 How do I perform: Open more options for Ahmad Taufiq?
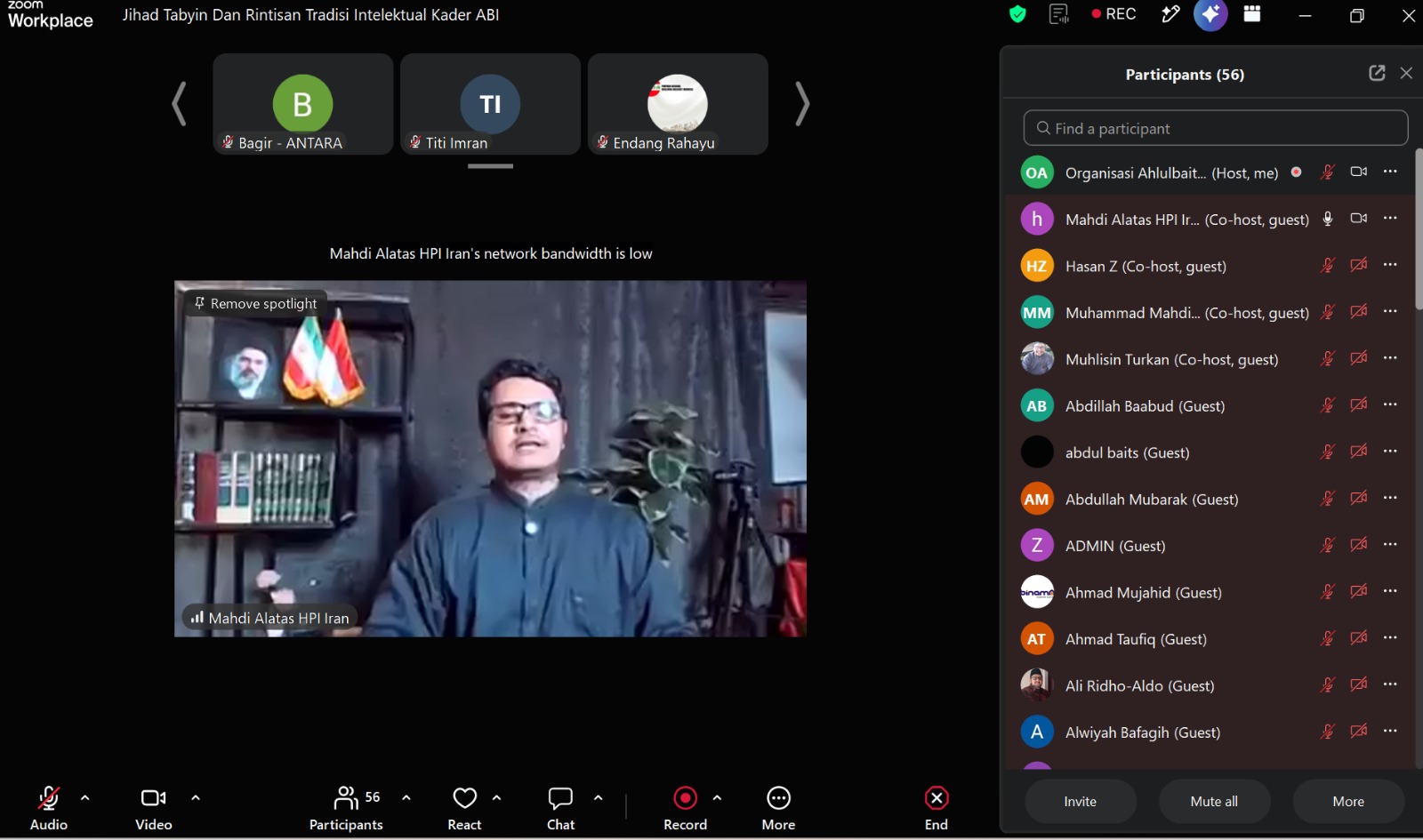click(x=1390, y=638)
